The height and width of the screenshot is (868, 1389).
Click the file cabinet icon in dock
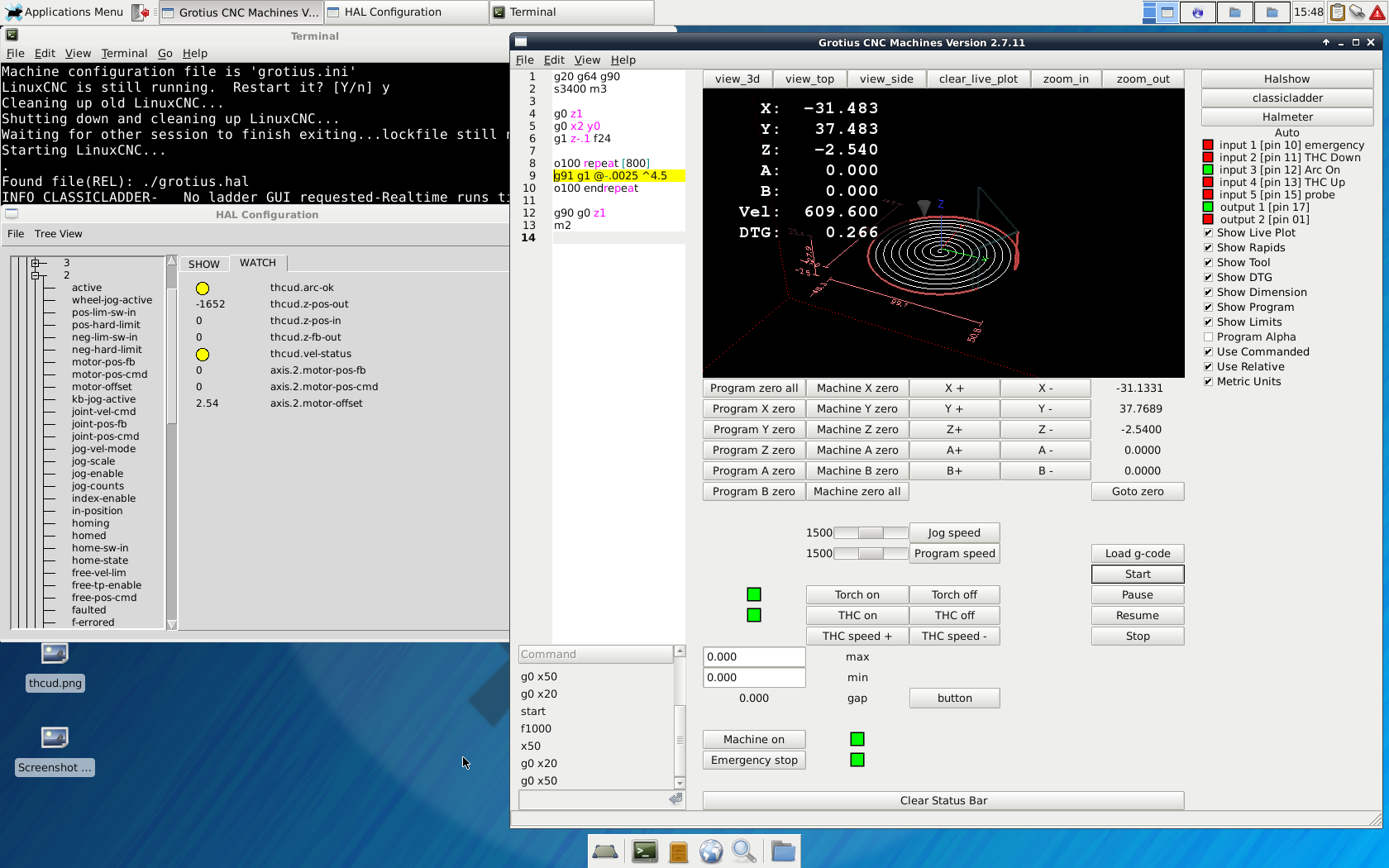pyautogui.click(x=678, y=851)
